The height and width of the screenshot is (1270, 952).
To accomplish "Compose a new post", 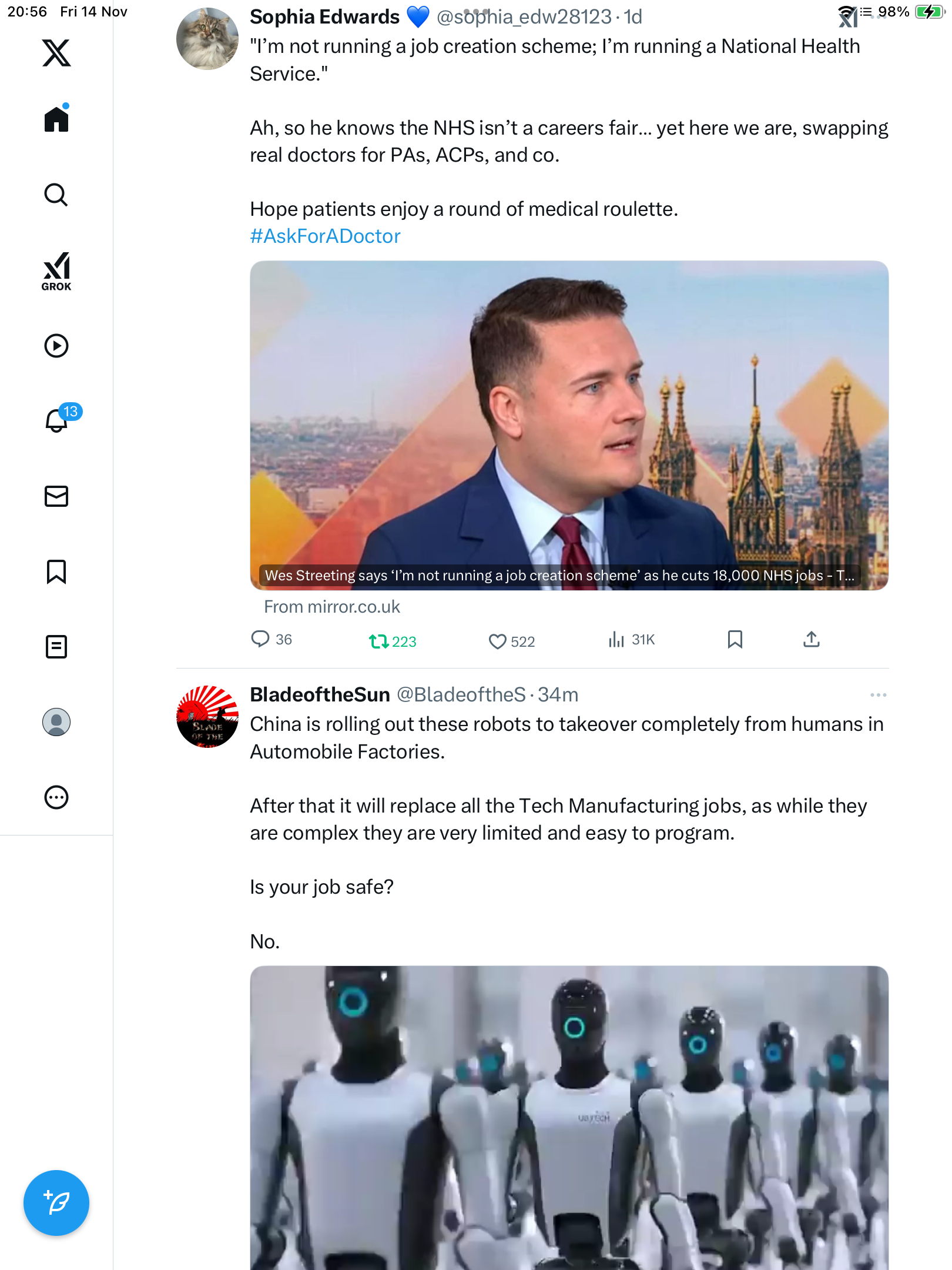I will point(56,1203).
